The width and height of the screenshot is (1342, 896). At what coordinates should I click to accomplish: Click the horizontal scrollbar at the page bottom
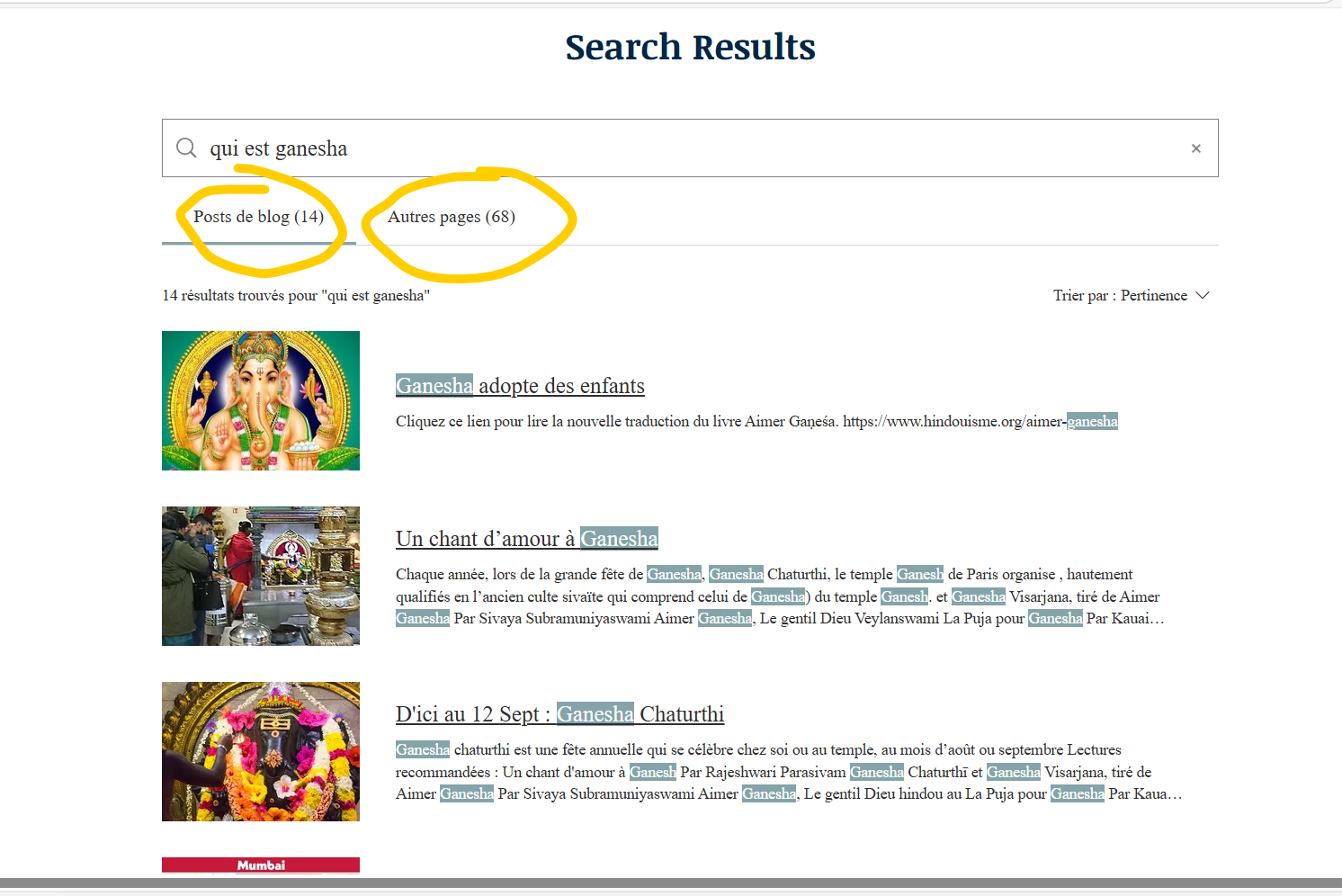tap(671, 883)
